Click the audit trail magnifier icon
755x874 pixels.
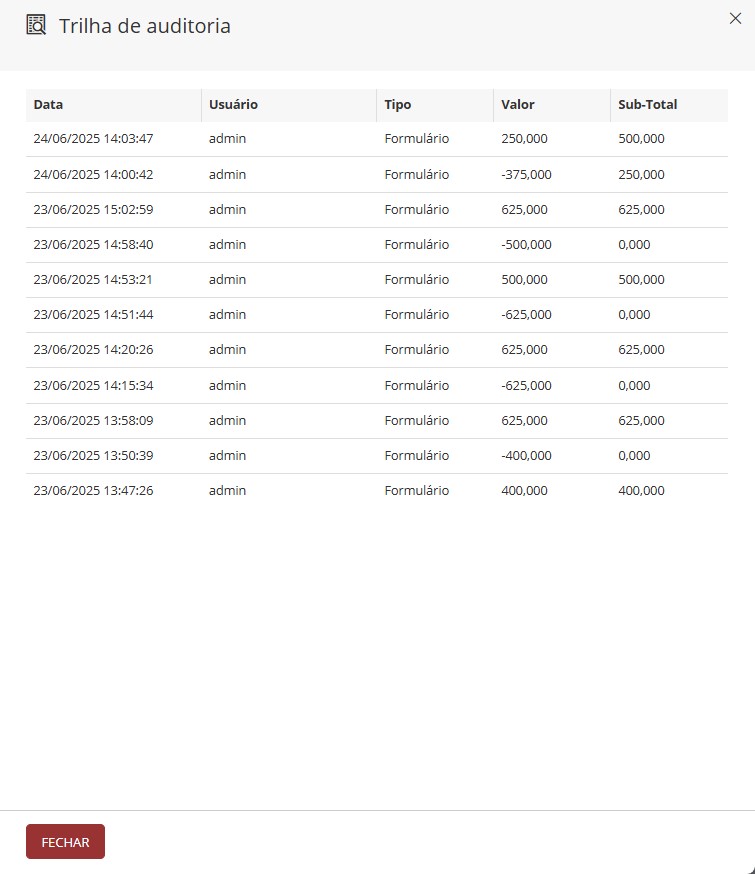click(36, 25)
